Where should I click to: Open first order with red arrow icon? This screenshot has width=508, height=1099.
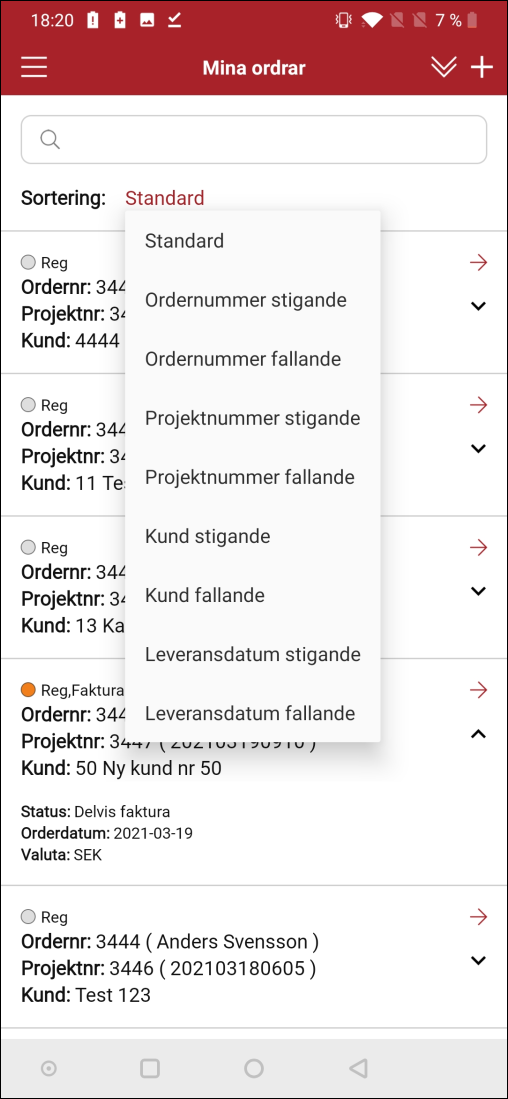click(x=479, y=263)
